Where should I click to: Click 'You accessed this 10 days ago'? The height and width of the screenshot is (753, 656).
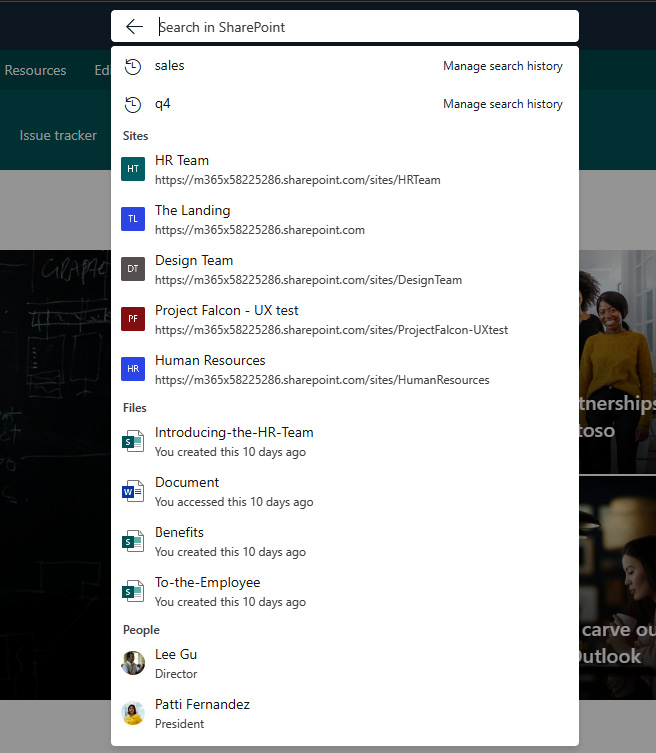coord(234,502)
